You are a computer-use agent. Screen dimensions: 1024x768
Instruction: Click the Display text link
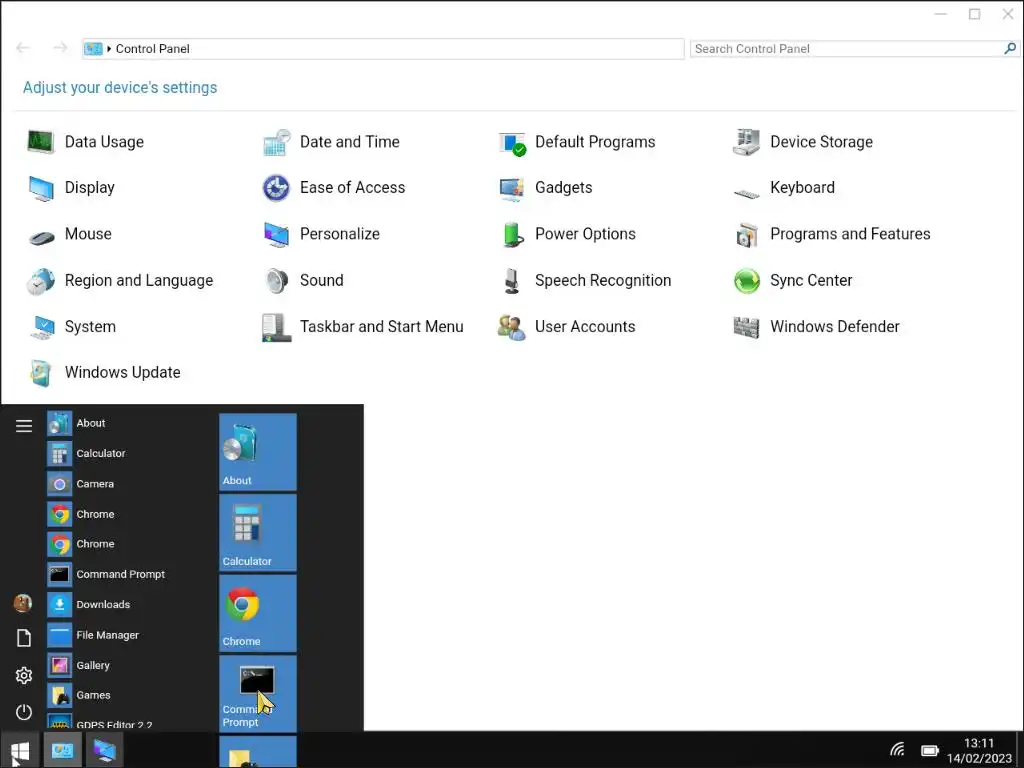coord(89,188)
